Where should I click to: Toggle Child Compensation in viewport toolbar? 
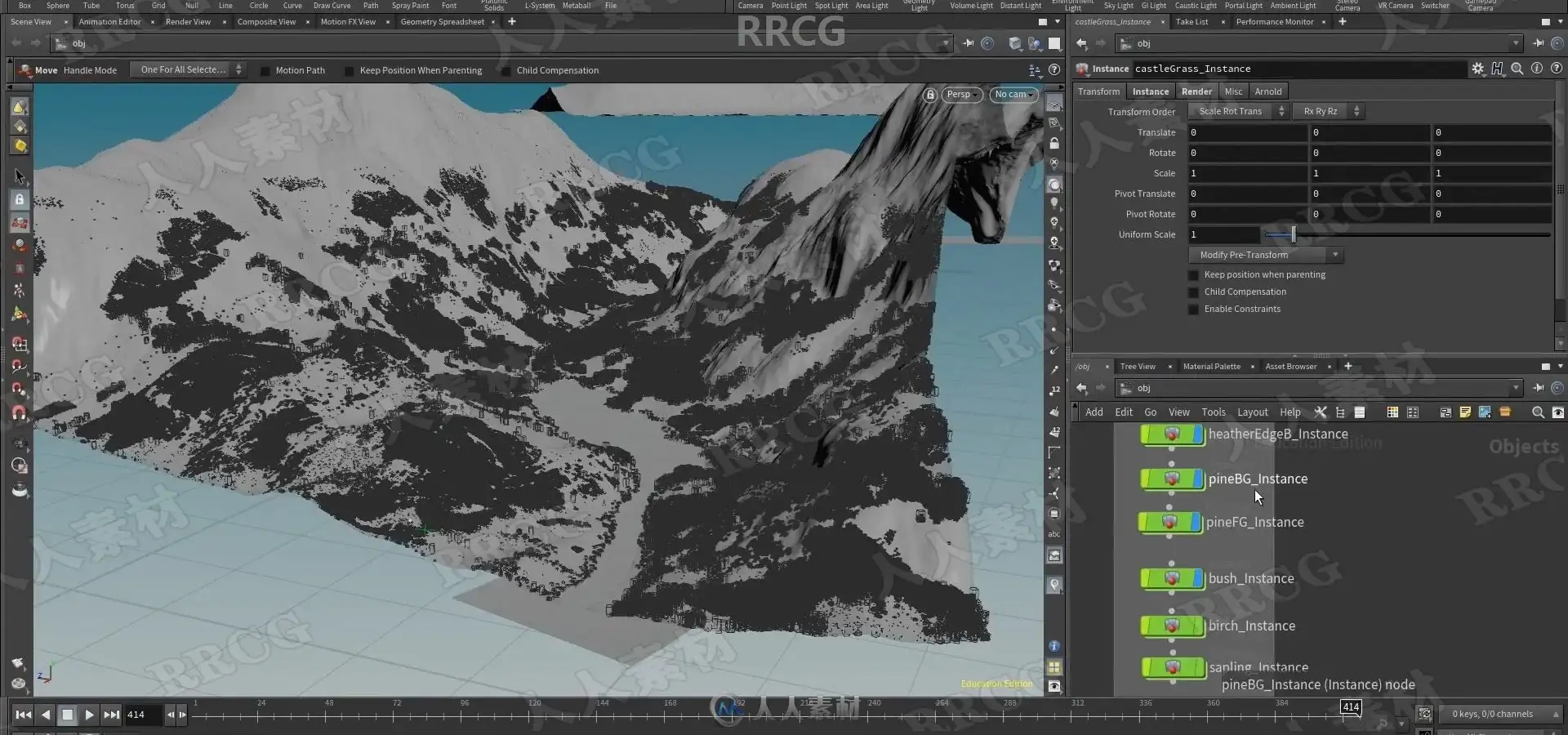pos(506,71)
